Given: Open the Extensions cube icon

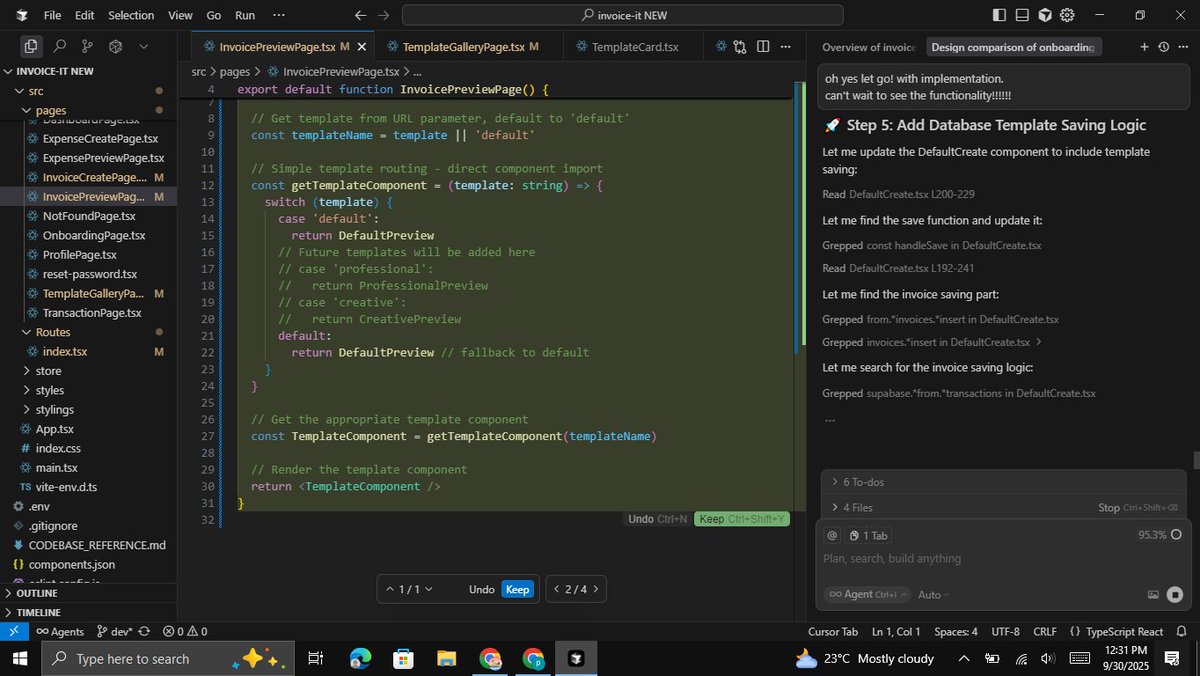Looking at the screenshot, I should 115,46.
